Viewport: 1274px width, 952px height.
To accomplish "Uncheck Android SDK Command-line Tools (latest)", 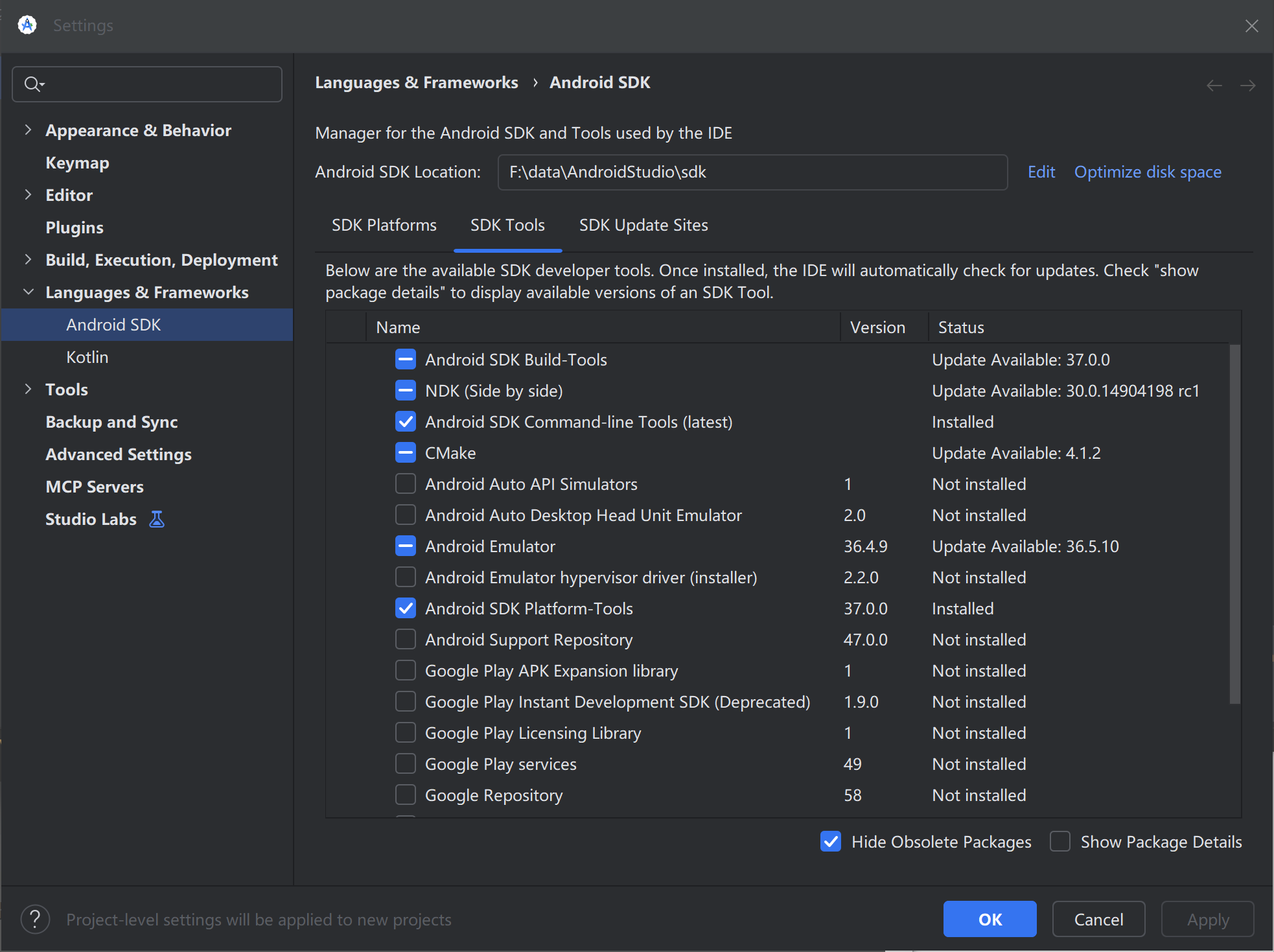I will [x=406, y=422].
